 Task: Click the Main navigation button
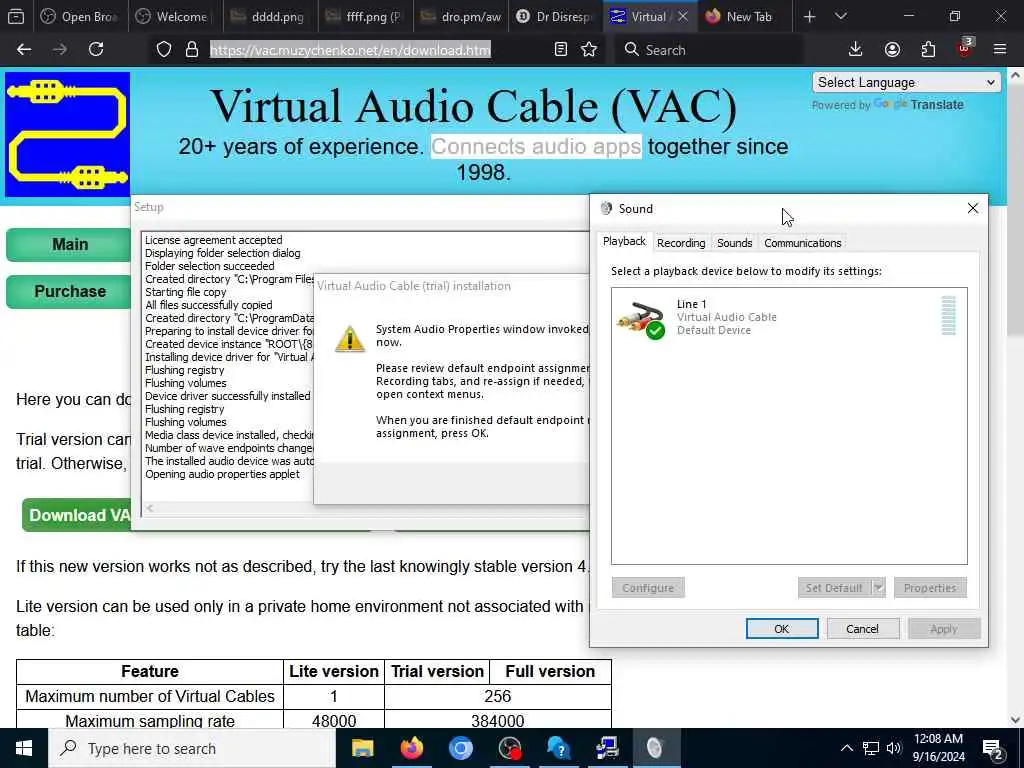pyautogui.click(x=69, y=244)
